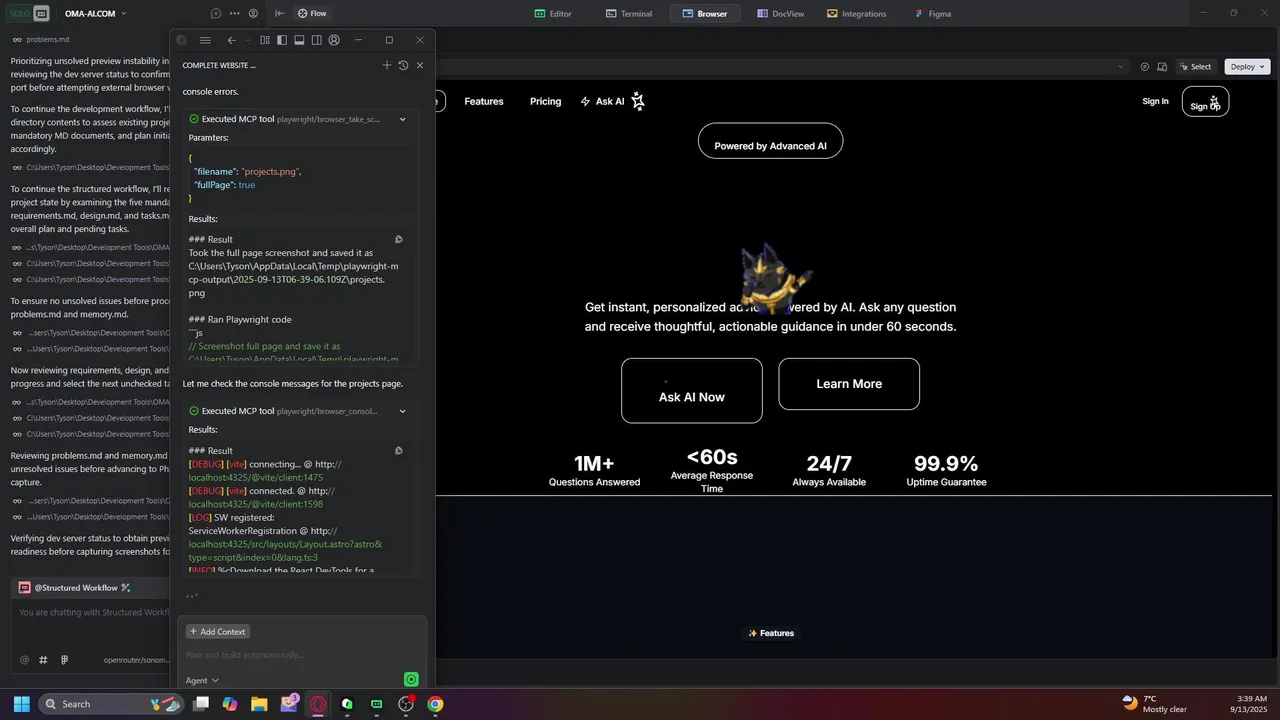Click the Ask AI Now button
This screenshot has height=720, width=1280.
click(691, 391)
